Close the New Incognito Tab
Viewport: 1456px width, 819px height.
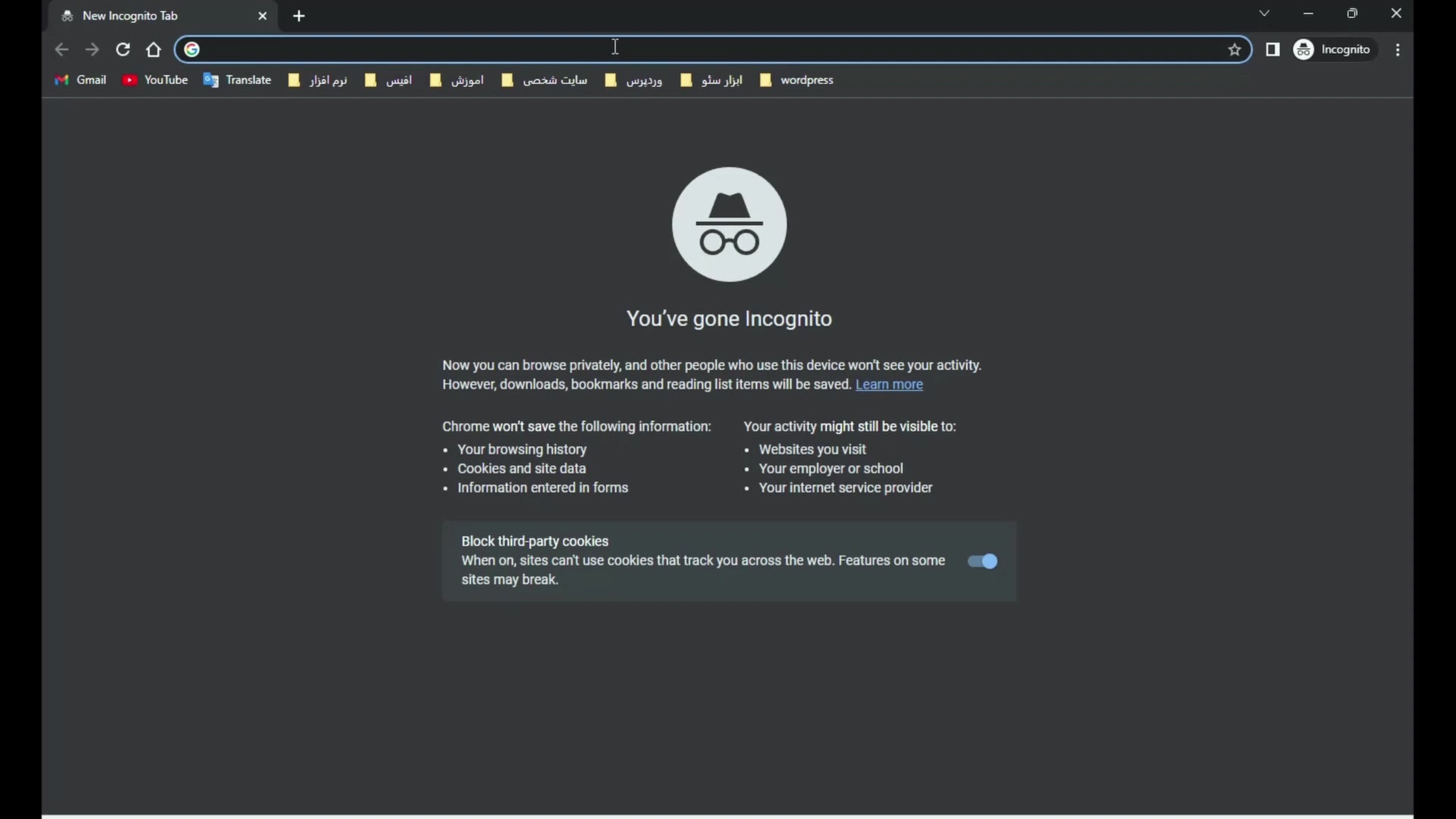[262, 16]
